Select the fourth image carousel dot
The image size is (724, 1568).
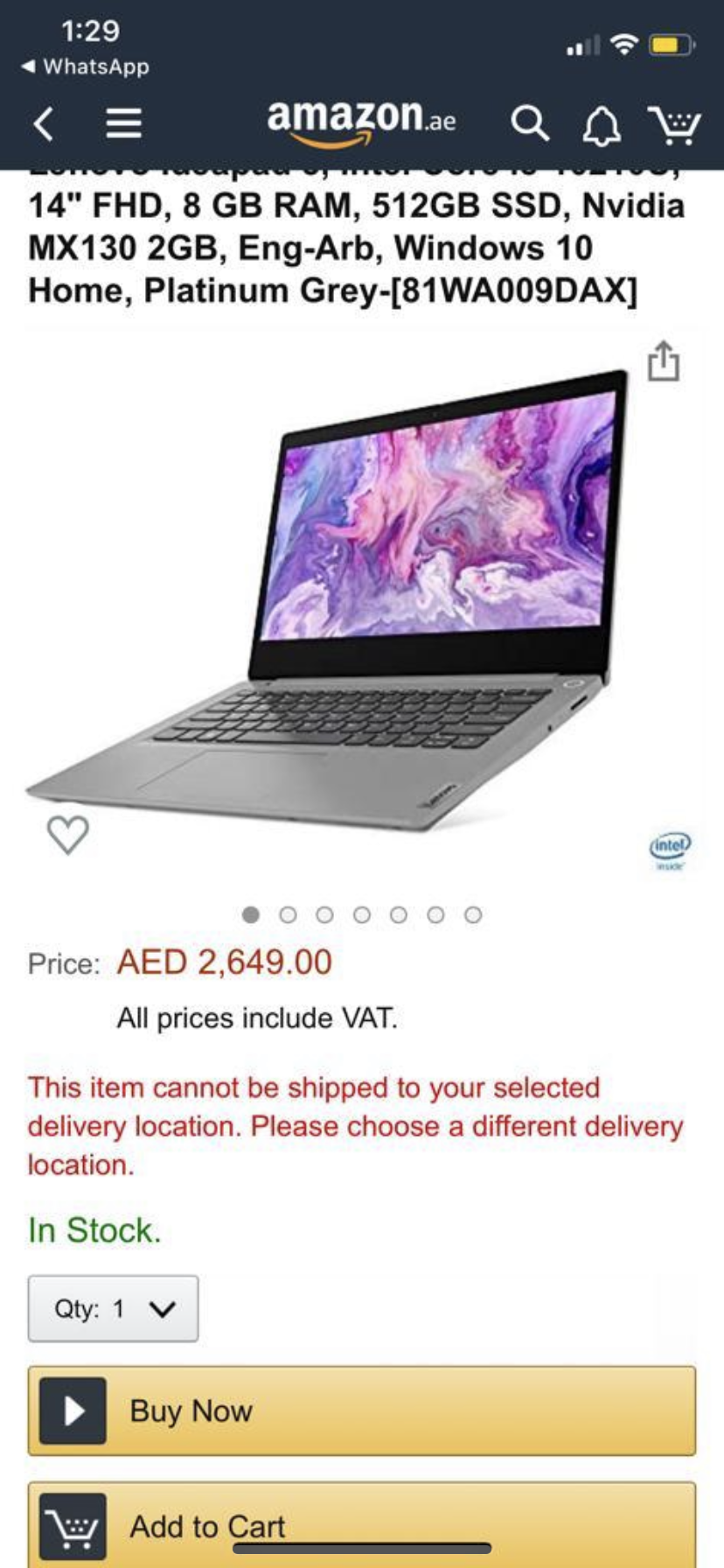pos(362,915)
